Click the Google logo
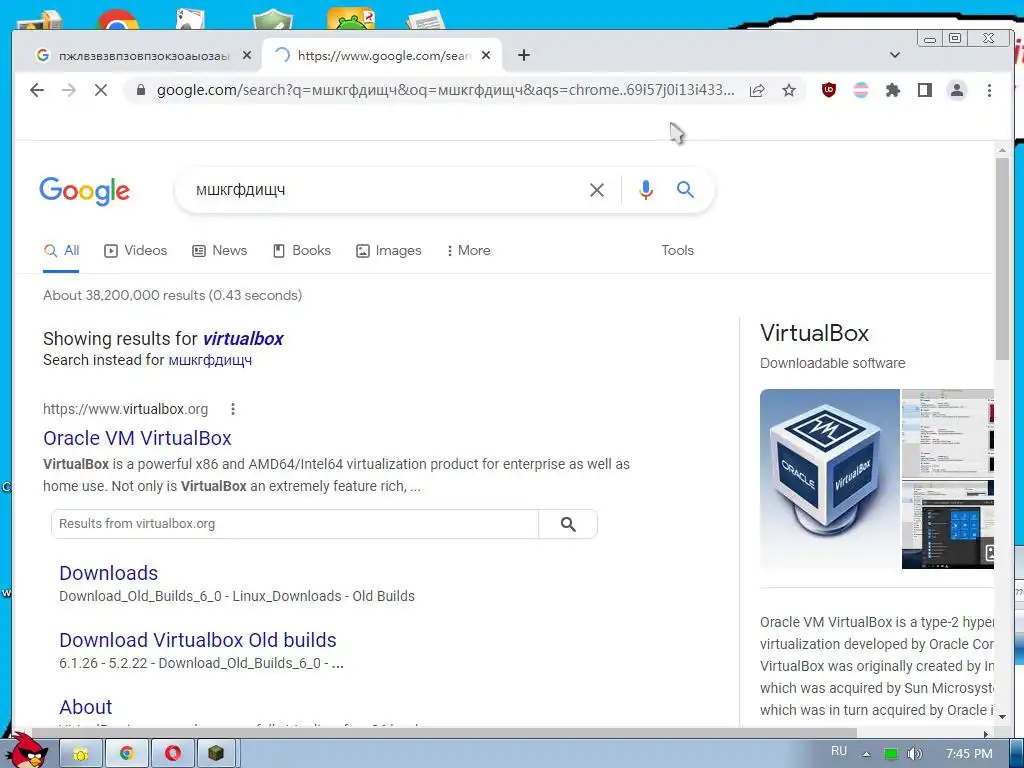The width and height of the screenshot is (1024, 768). [84, 191]
